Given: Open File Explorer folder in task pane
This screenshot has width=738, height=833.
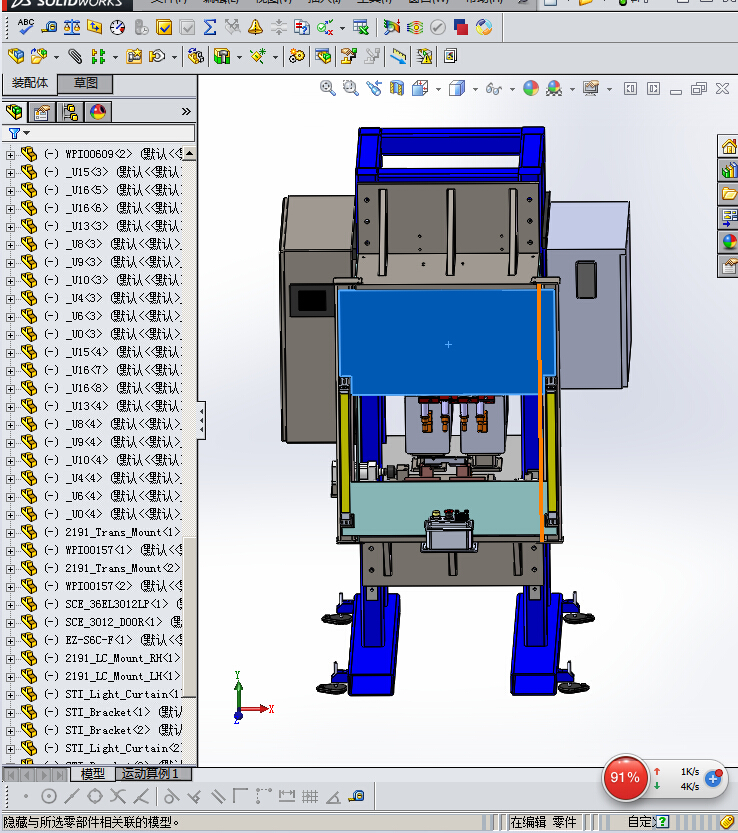Looking at the screenshot, I should click(x=728, y=194).
